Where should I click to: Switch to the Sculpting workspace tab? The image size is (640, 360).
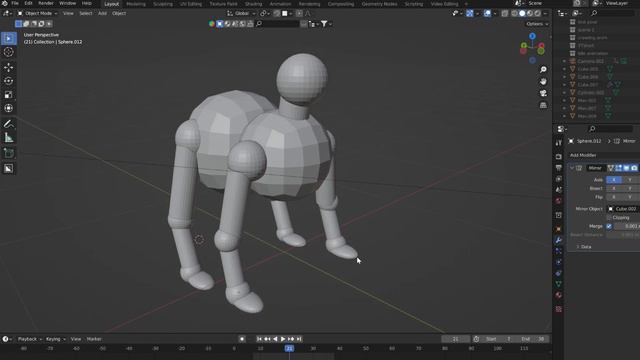[163, 4]
